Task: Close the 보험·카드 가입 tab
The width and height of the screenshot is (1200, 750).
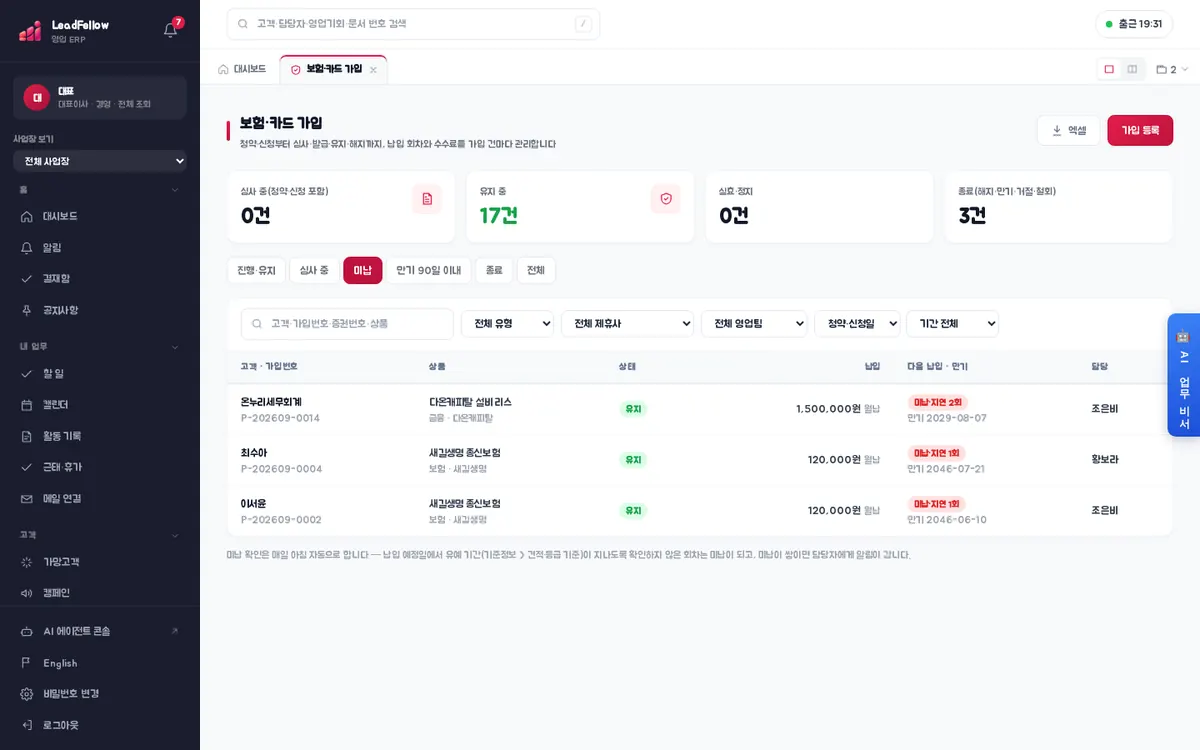Action: (x=373, y=70)
